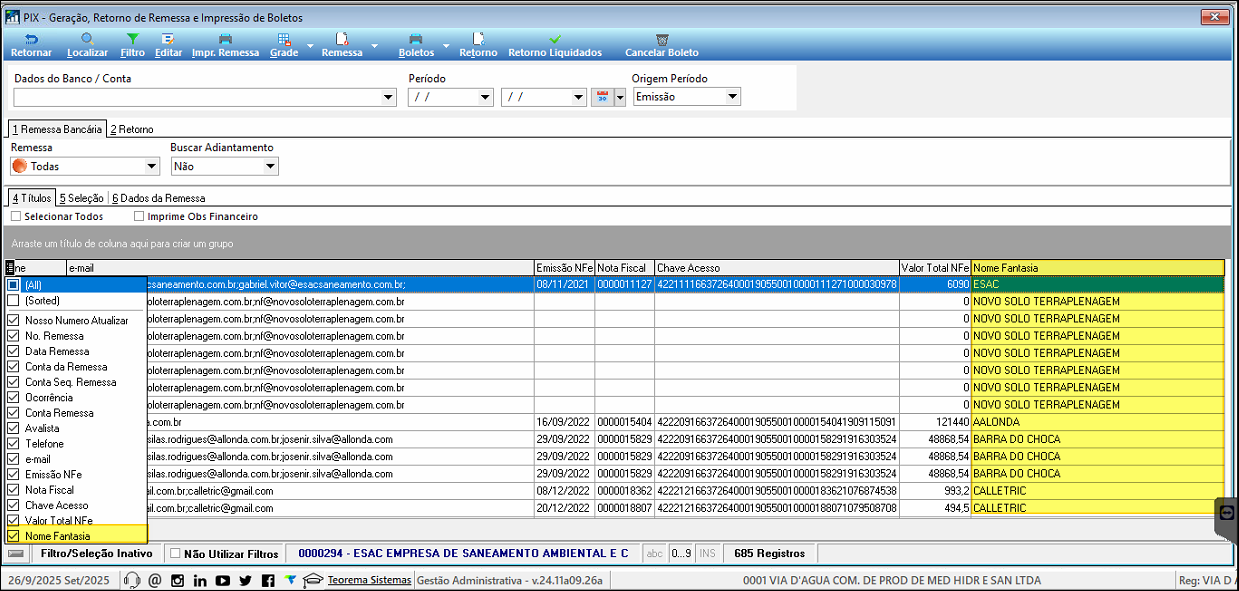Expand the Buscar Adiantamento dropdown

pos(270,167)
